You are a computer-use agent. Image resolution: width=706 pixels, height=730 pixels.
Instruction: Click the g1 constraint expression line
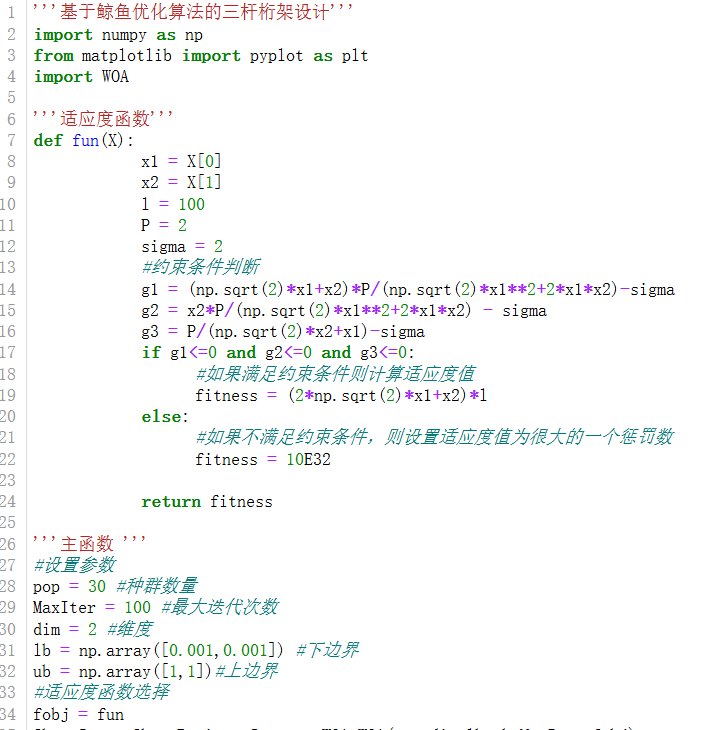coord(408,290)
